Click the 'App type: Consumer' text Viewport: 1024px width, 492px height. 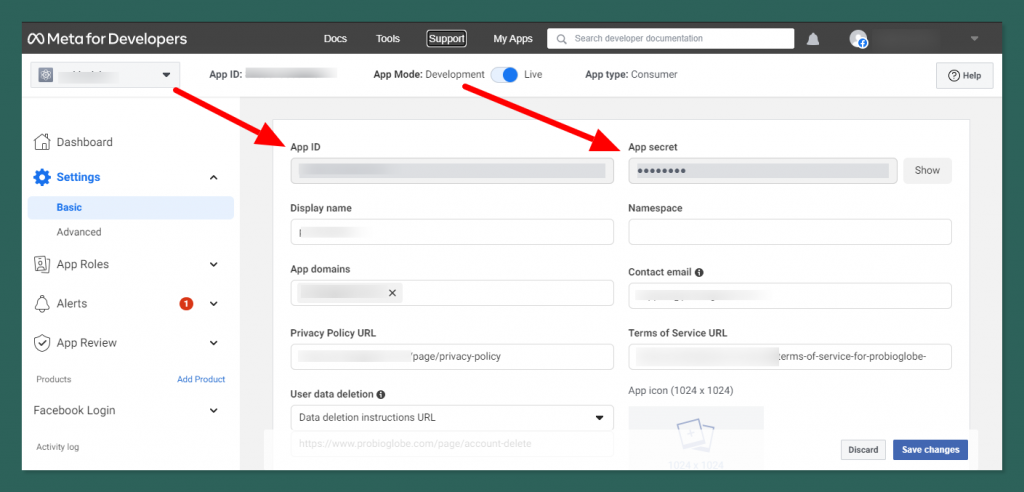(x=631, y=74)
